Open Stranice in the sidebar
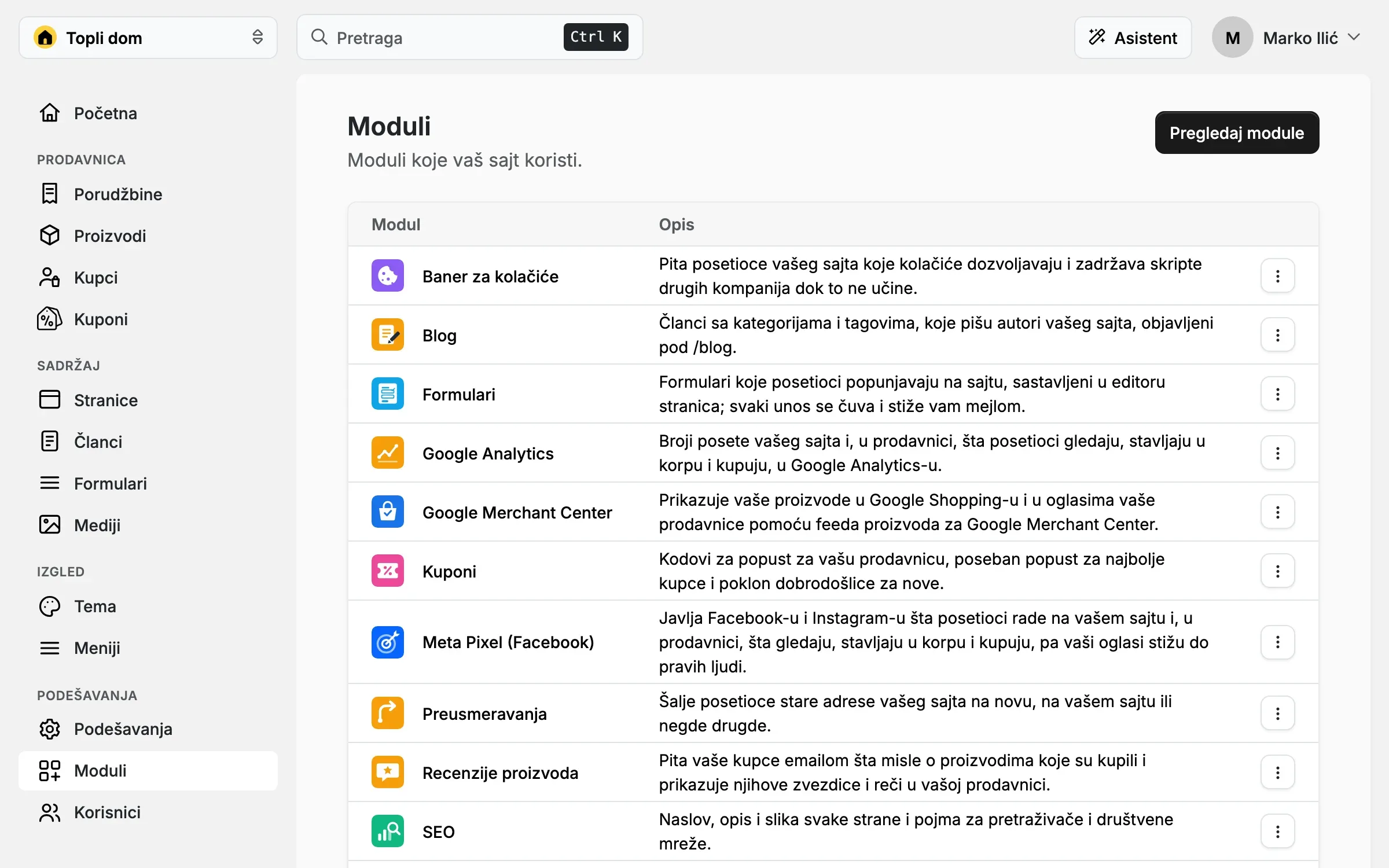 coord(148,400)
